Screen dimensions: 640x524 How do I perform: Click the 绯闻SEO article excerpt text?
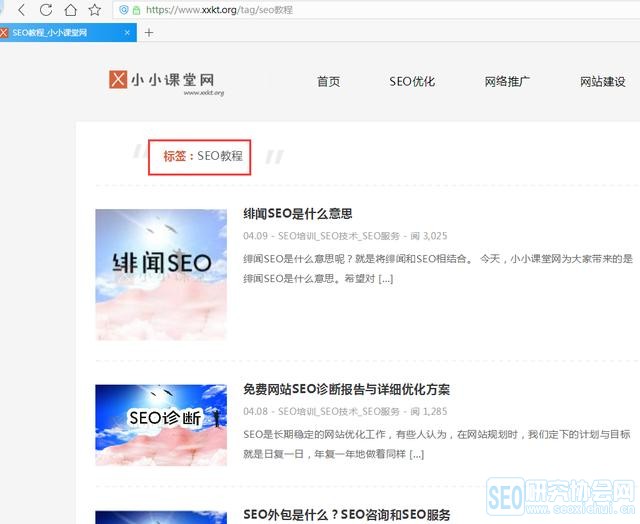click(438, 269)
